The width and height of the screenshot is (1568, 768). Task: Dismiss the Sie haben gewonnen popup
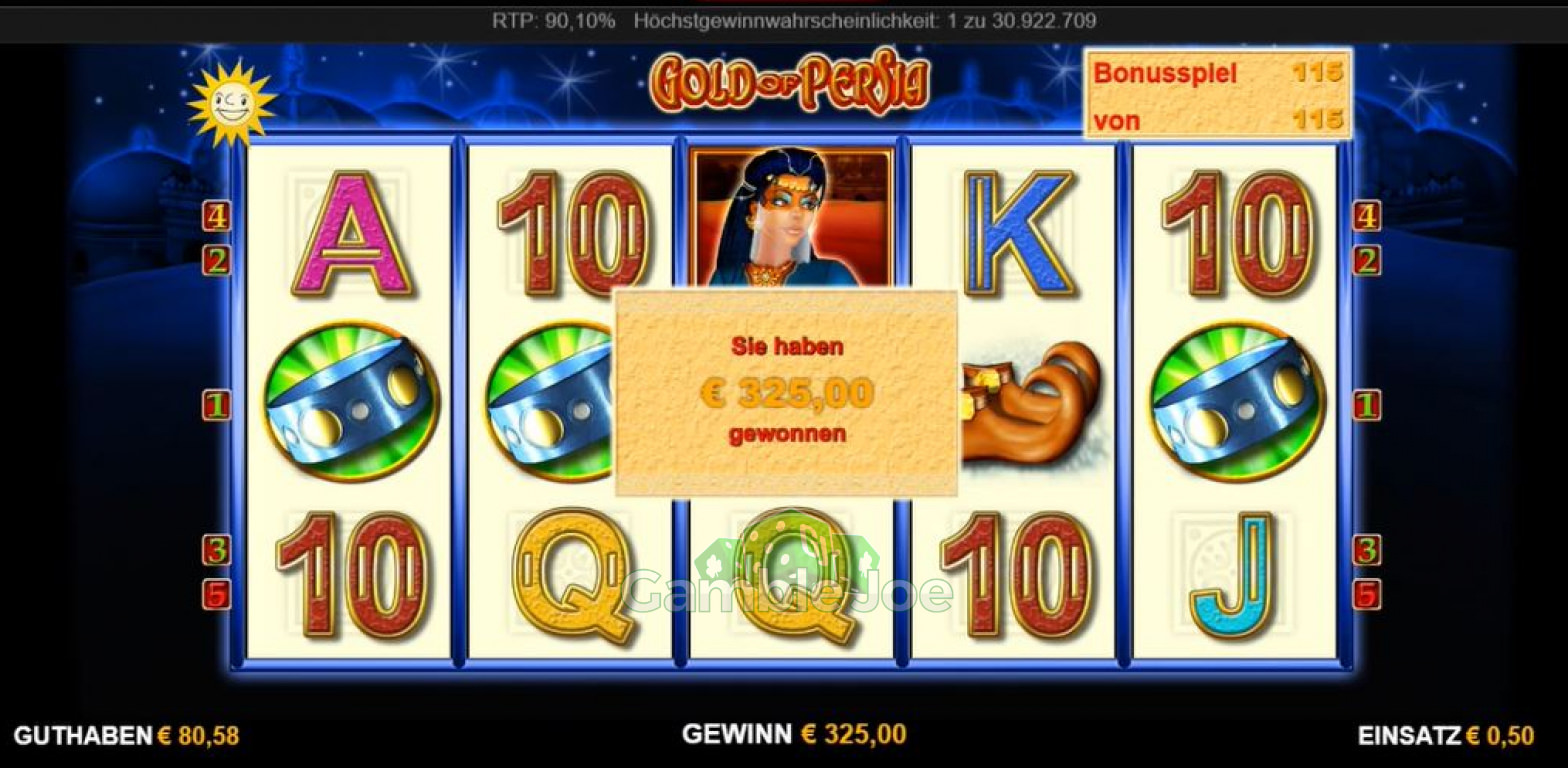click(x=786, y=393)
